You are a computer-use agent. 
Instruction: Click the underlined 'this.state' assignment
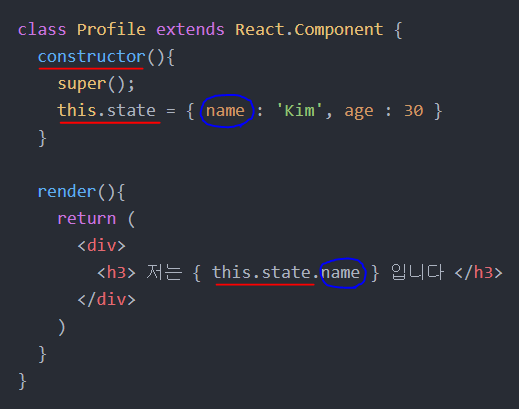(107, 110)
